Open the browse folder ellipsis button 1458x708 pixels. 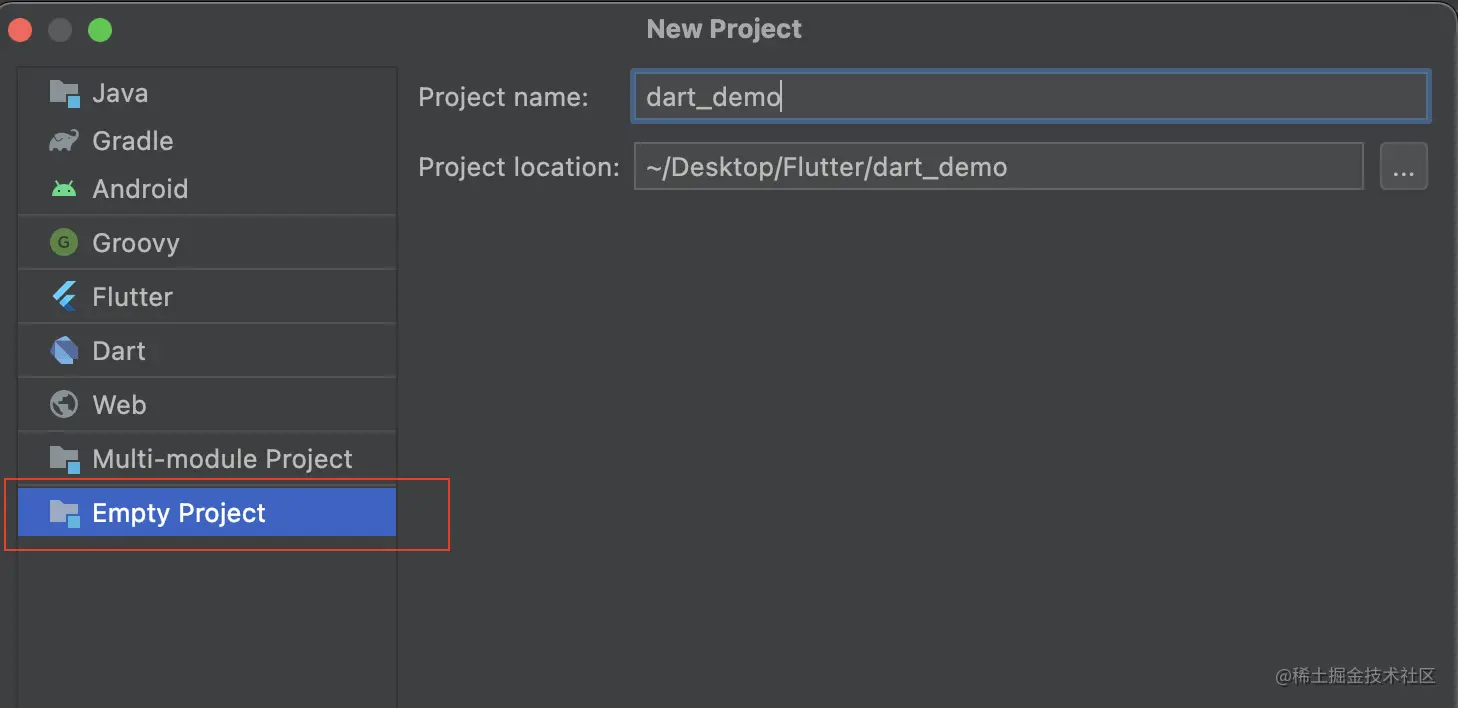[x=1403, y=166]
